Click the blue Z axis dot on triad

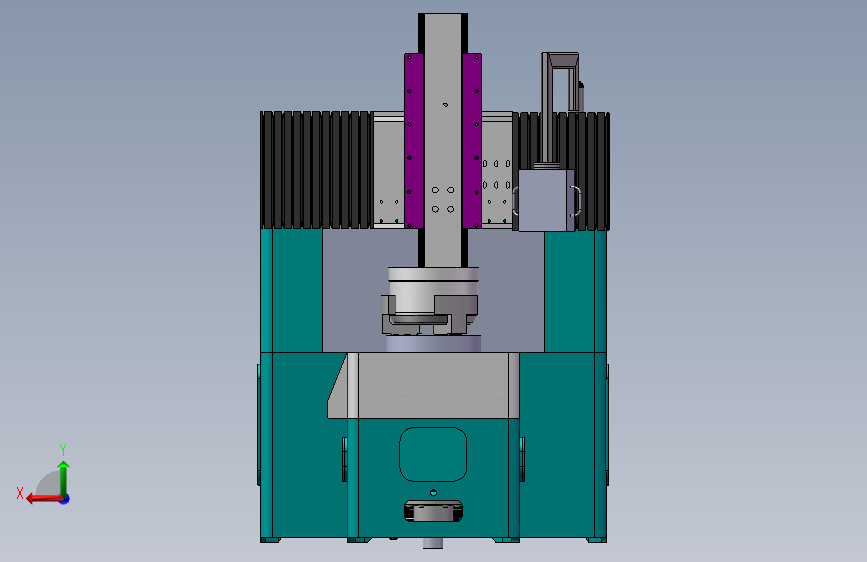[65, 500]
